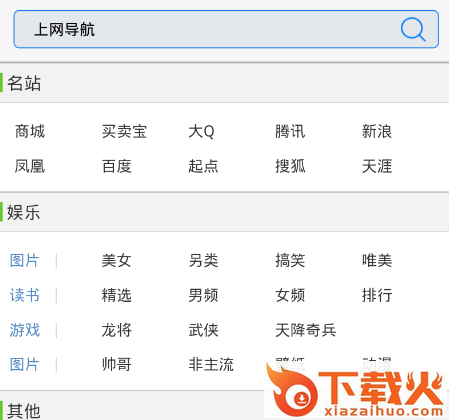Viewport: 449px width, 420px height.
Task: Open the 另类 link
Action: (203, 260)
